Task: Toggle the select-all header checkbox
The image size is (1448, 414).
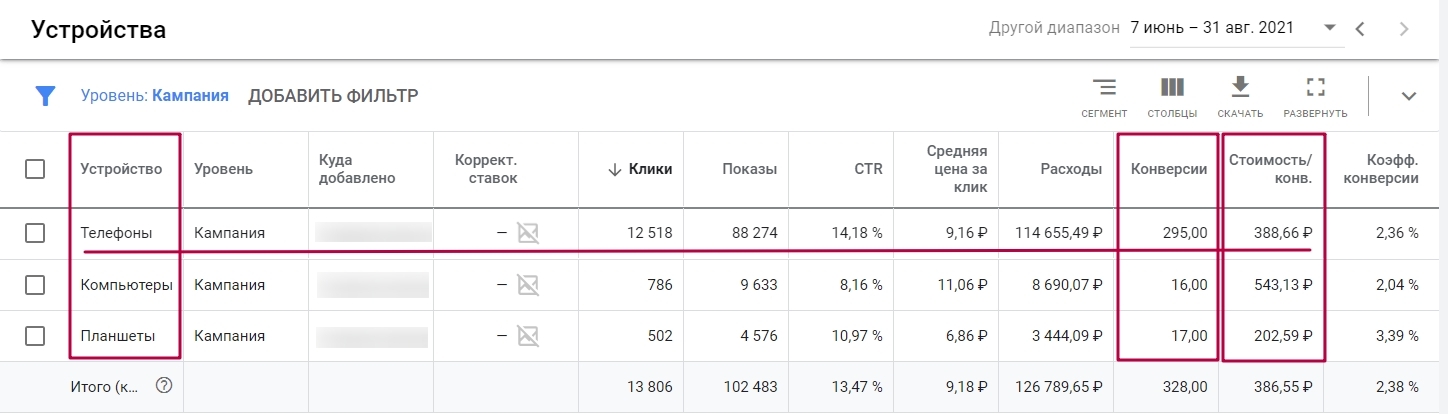Action: (x=35, y=169)
